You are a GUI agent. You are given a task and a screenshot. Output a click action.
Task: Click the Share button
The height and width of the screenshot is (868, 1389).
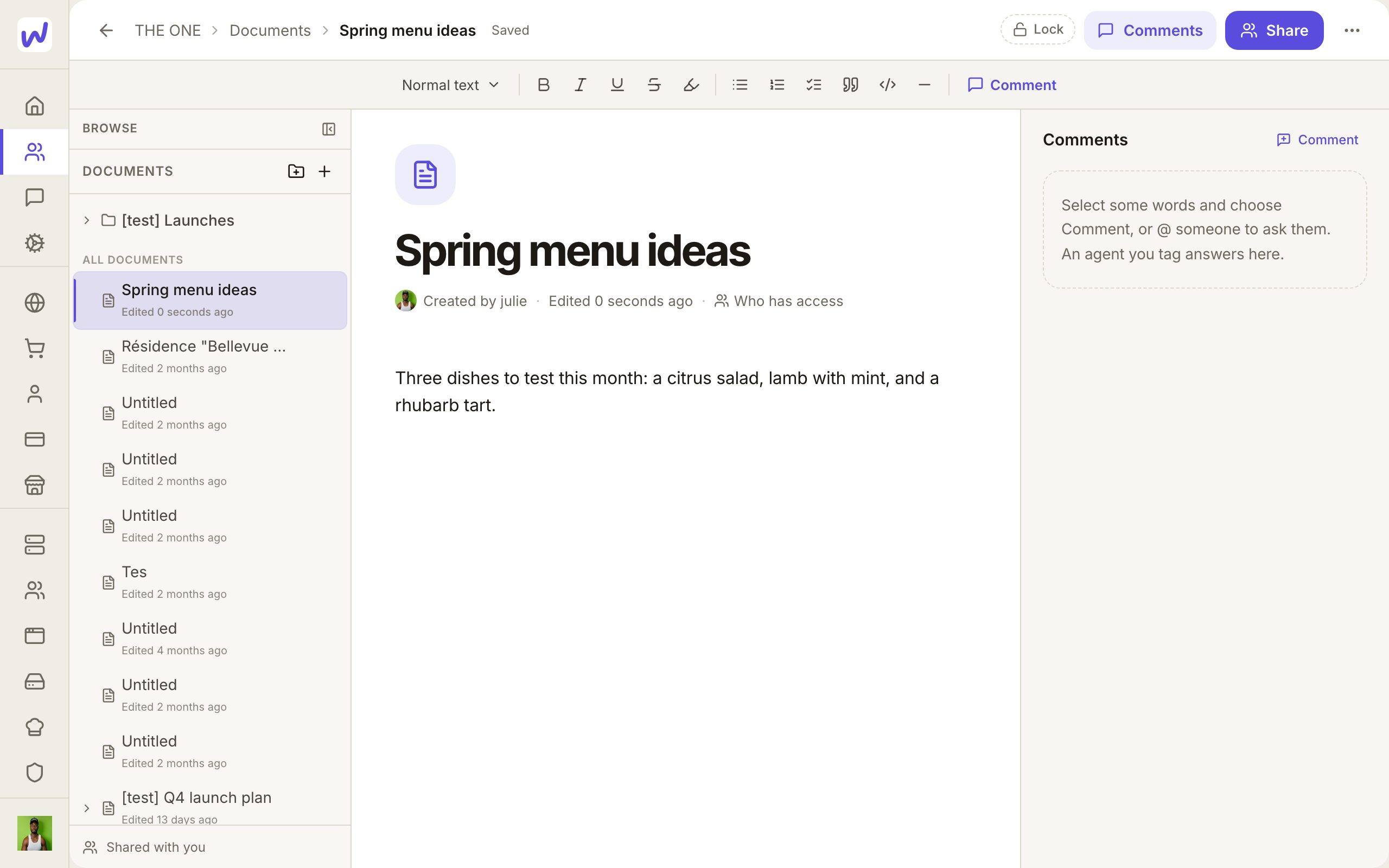pyautogui.click(x=1274, y=30)
